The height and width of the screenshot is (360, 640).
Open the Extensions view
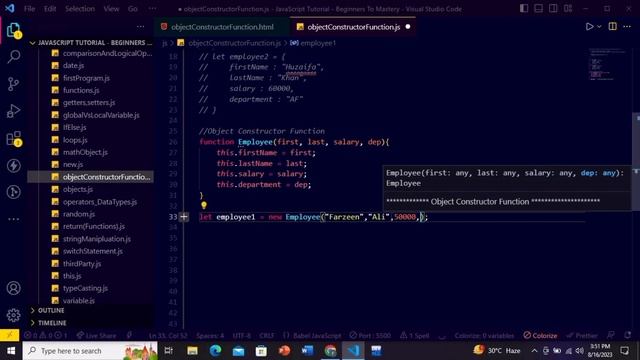[13, 139]
